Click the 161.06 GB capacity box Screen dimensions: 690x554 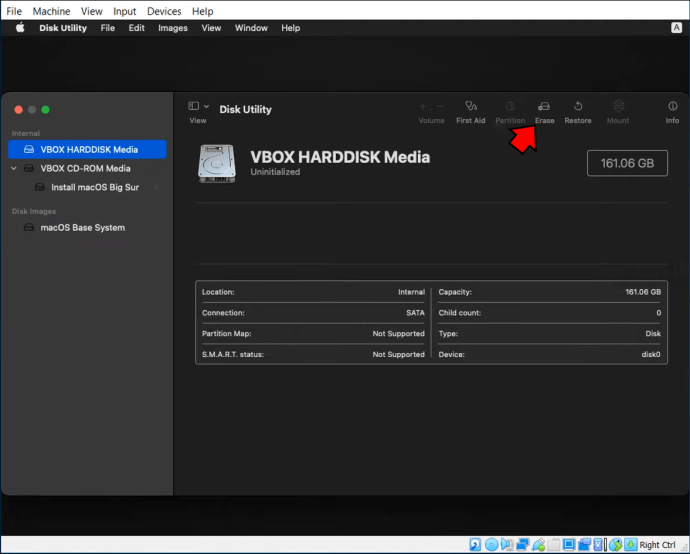627,163
